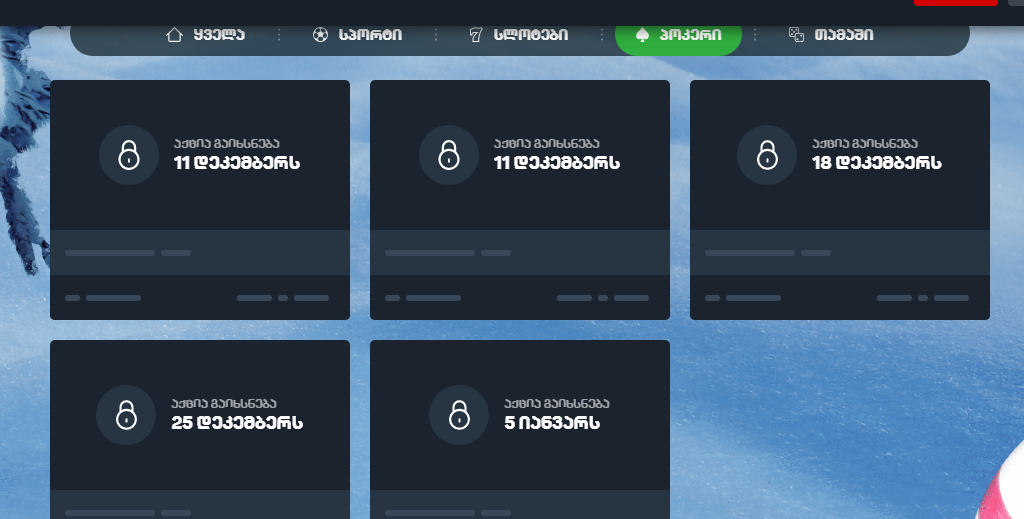Switch to the სლოტები tab
1024x519 pixels.
519,35
